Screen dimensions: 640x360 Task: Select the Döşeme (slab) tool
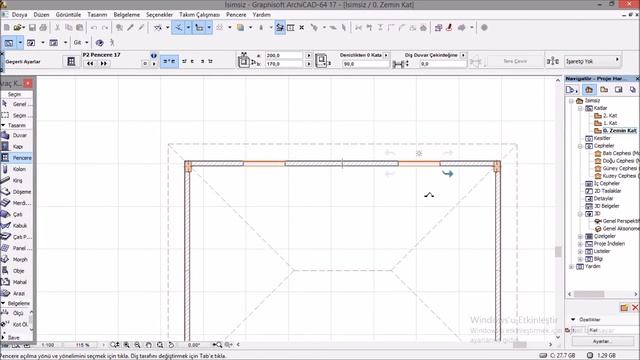point(16,191)
